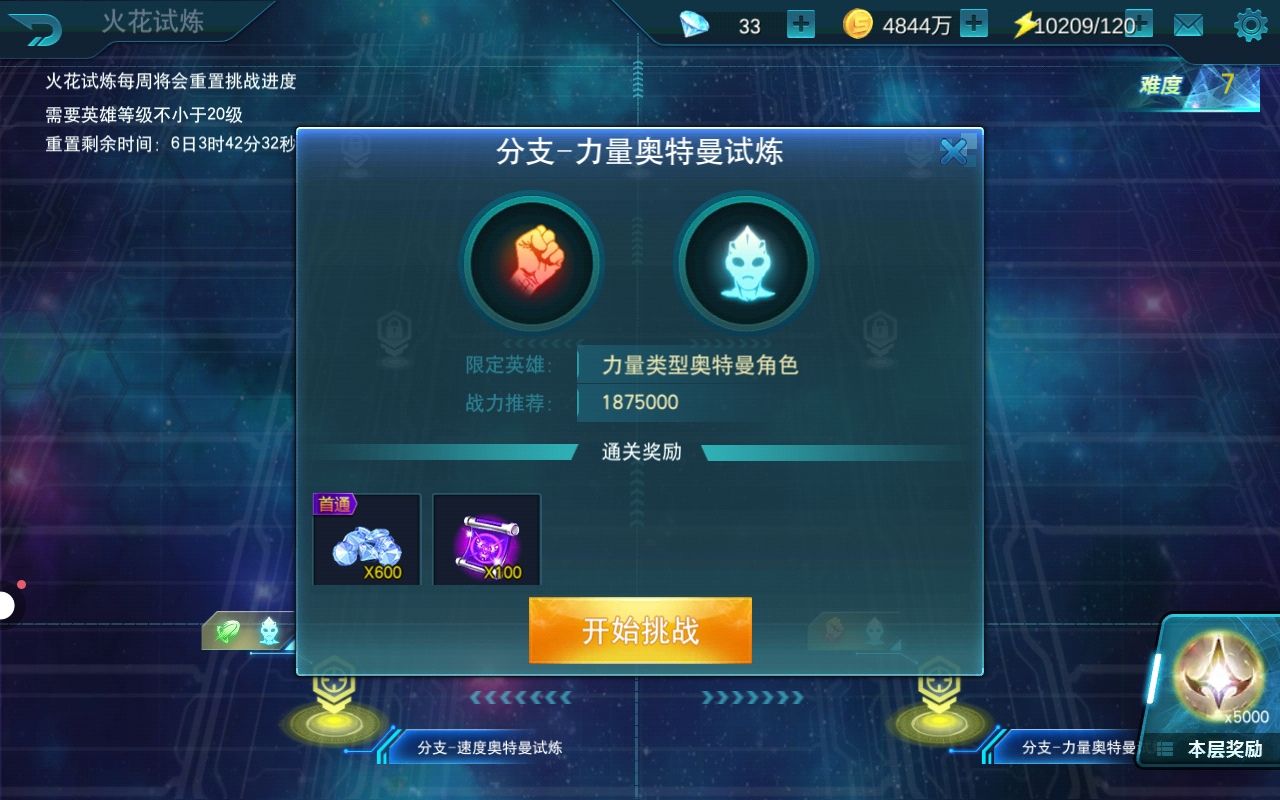Tap the white floating dot on the left edge

pos(5,604)
